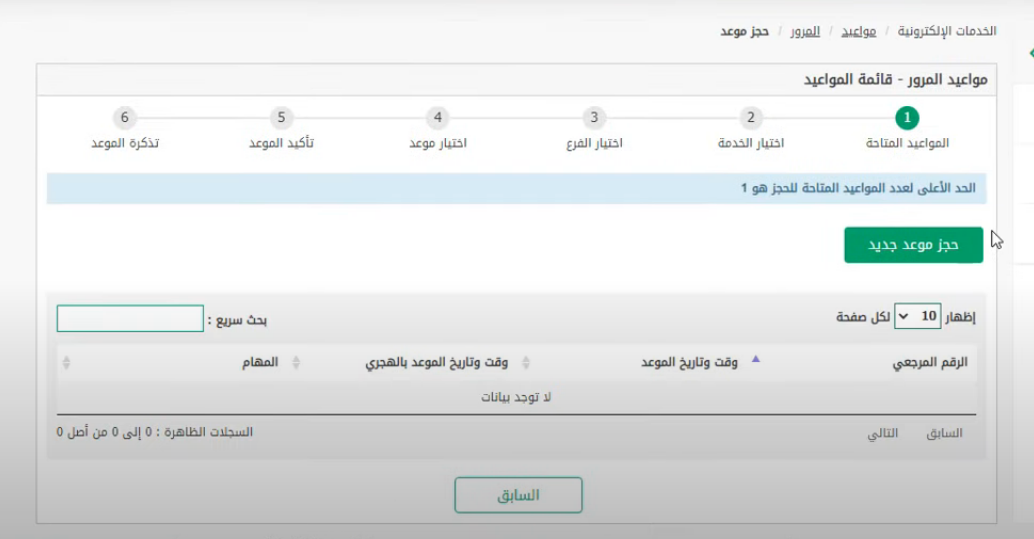Go to الخدمات الإلكترونية breadcrumb
The height and width of the screenshot is (539, 1034).
[947, 31]
